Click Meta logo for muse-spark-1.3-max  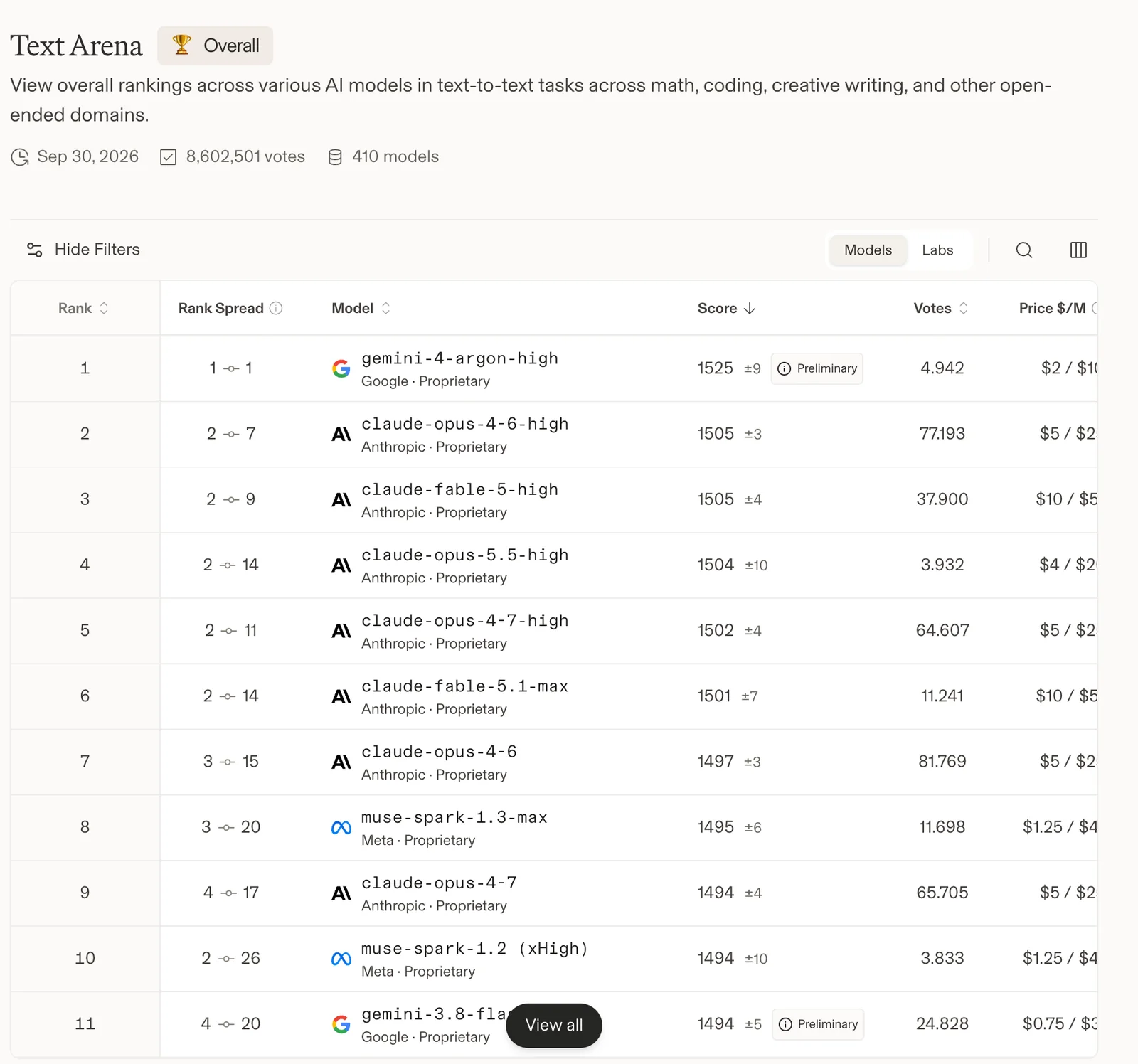tap(341, 828)
